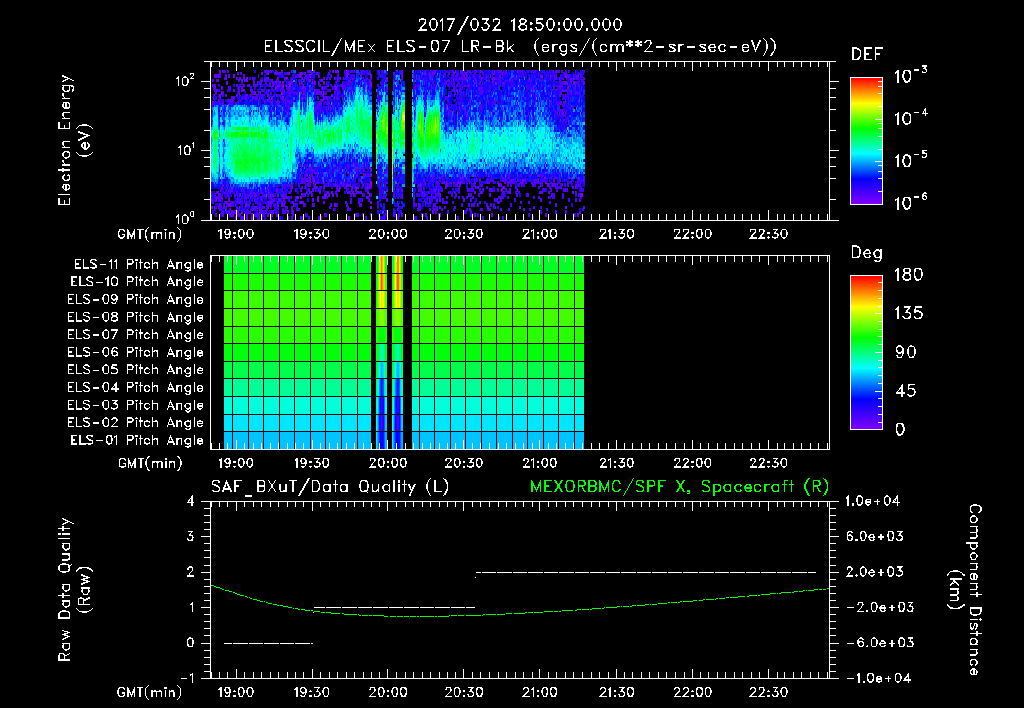
Task: Click the data quality line segment at level 0
Action: pyautogui.click(x=268, y=643)
